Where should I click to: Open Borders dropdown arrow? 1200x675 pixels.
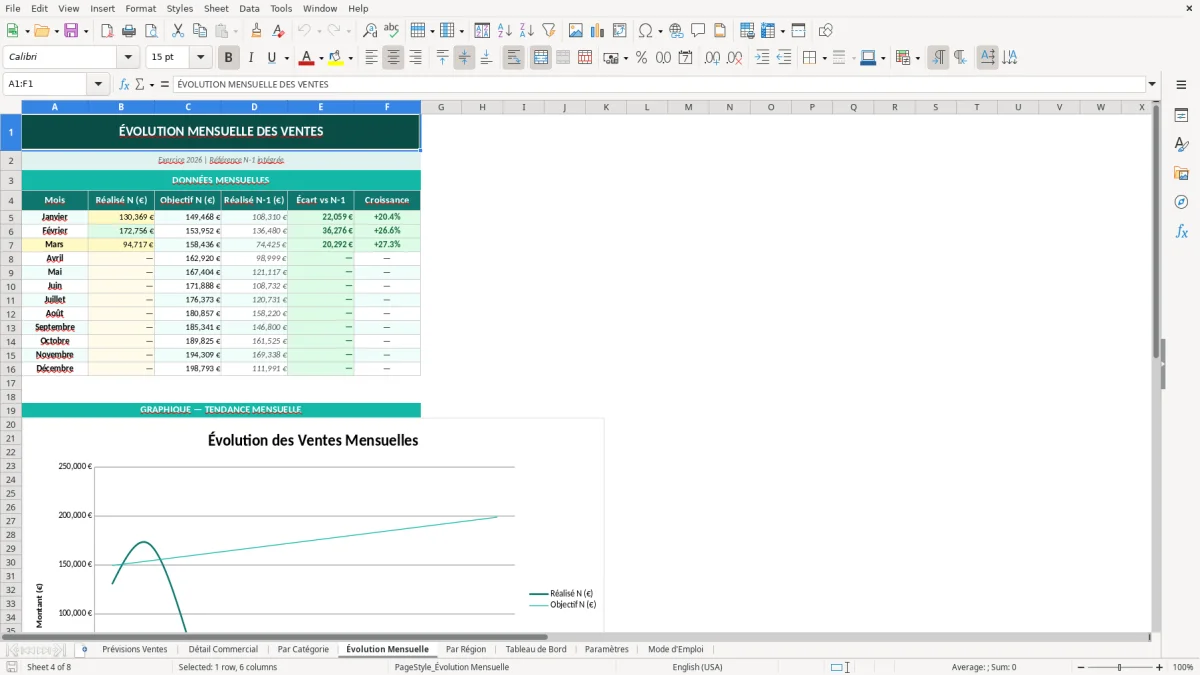tap(824, 58)
